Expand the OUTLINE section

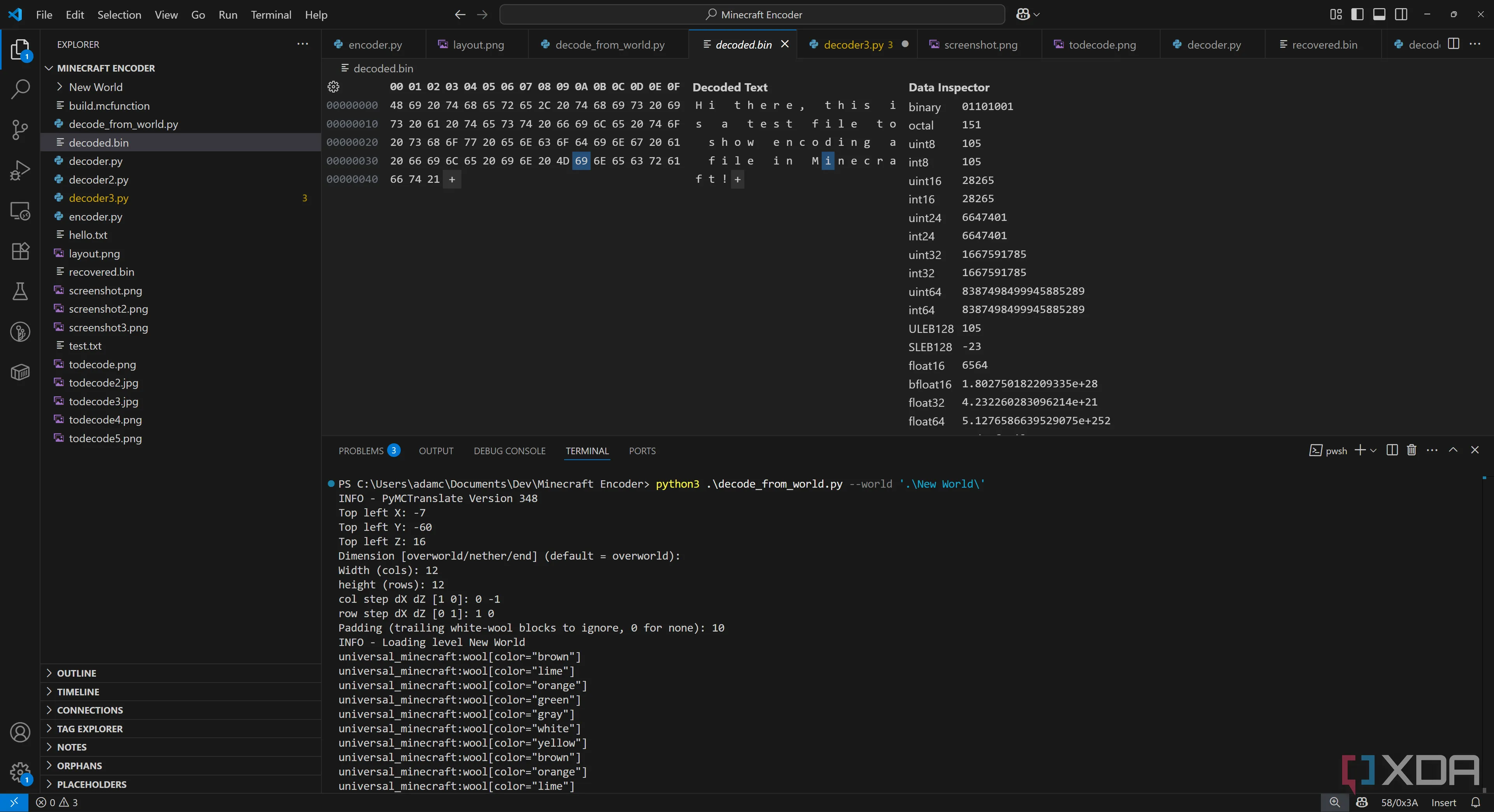point(181,673)
